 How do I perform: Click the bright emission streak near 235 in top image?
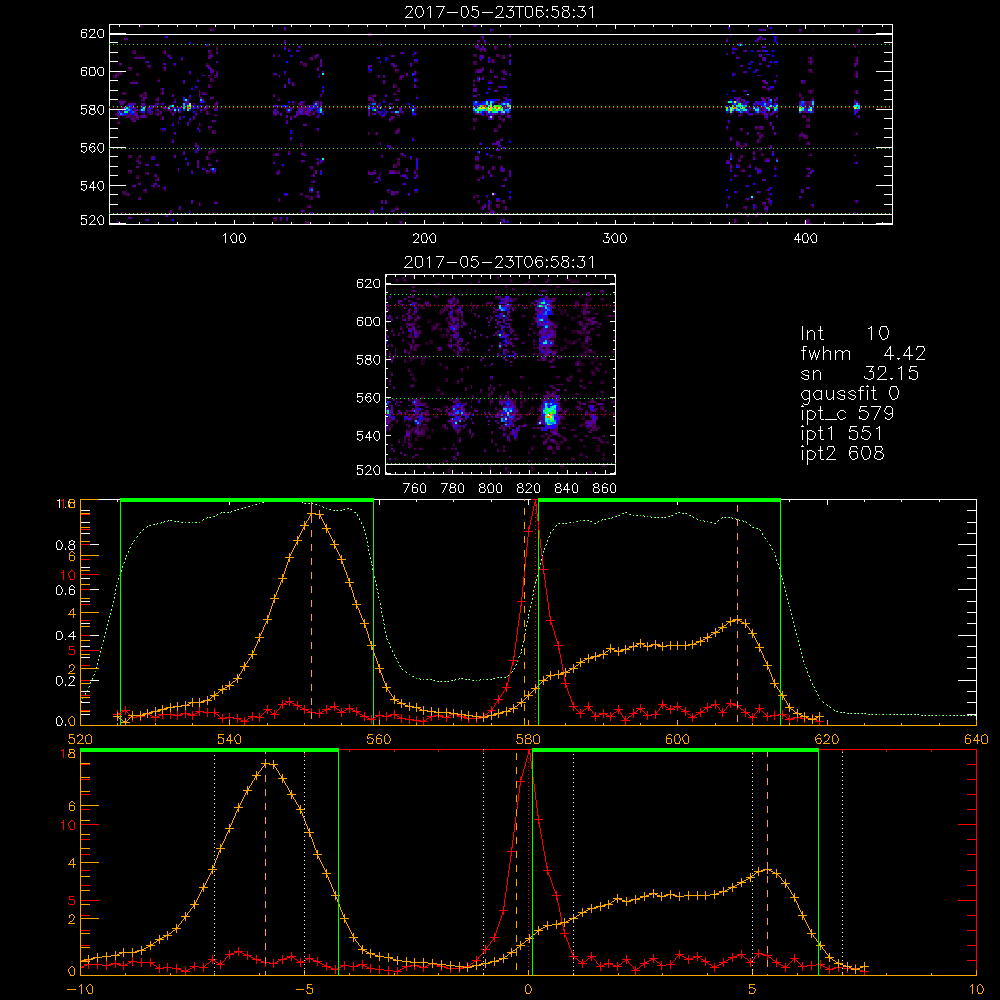coord(492,108)
